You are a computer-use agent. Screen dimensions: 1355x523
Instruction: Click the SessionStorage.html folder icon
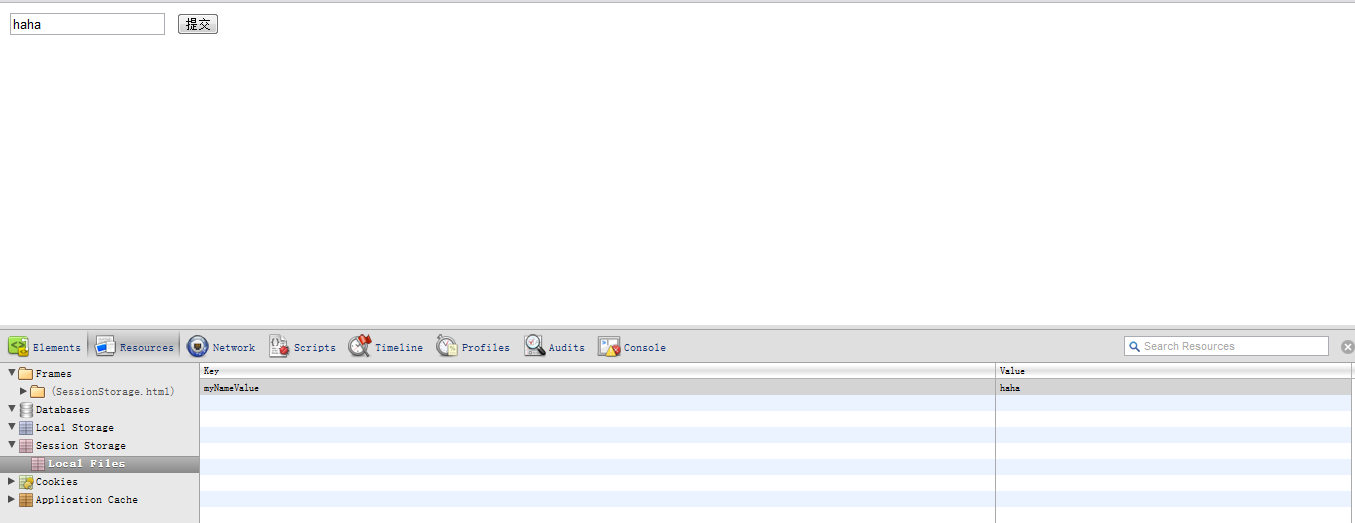pyautogui.click(x=38, y=392)
